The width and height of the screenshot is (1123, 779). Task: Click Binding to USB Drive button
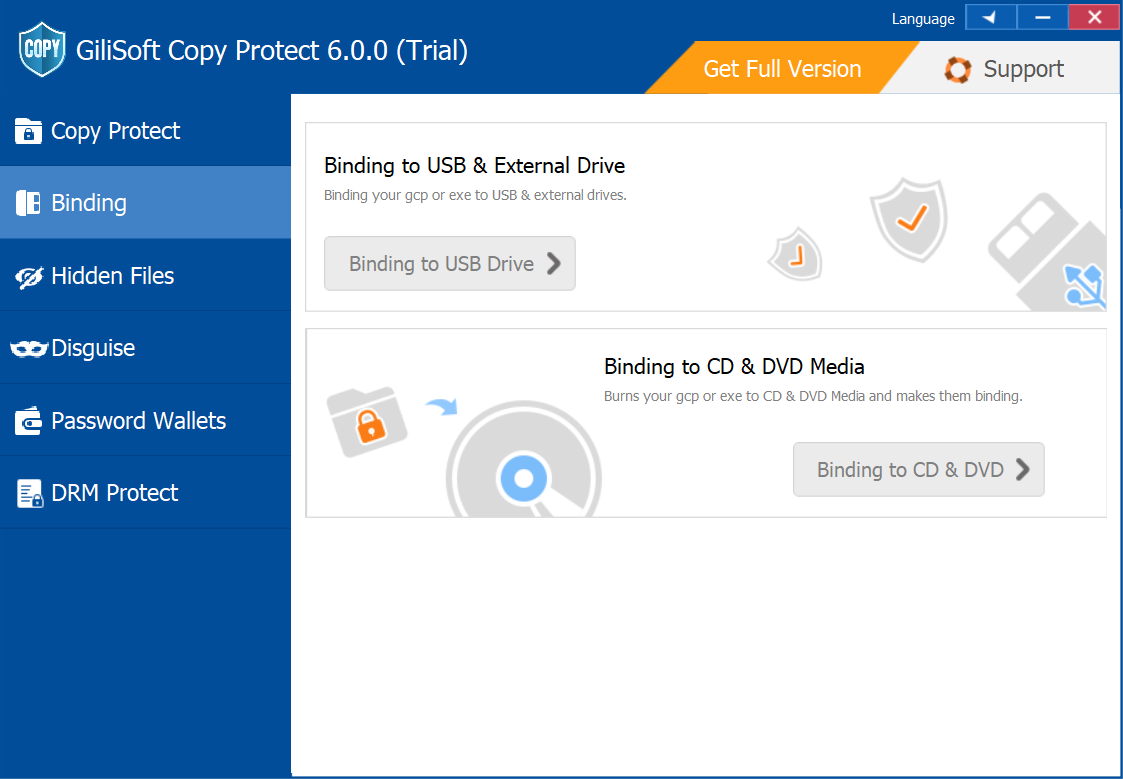pyautogui.click(x=450, y=263)
